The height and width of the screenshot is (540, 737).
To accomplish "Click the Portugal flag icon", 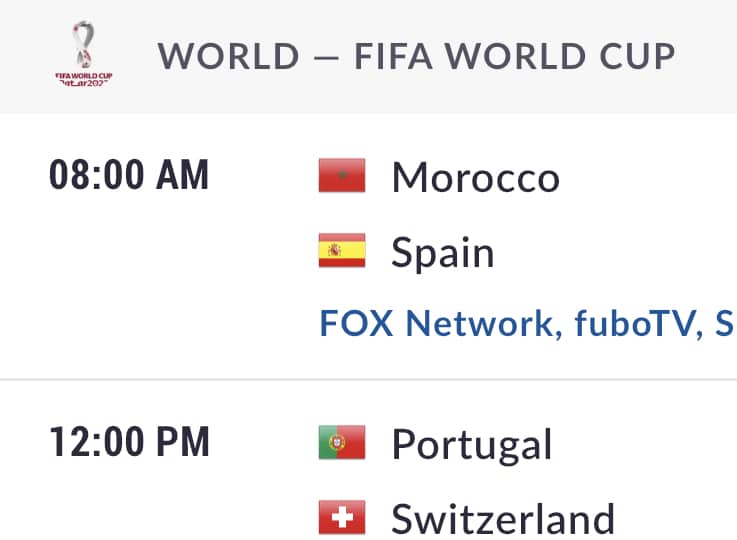I will (342, 442).
